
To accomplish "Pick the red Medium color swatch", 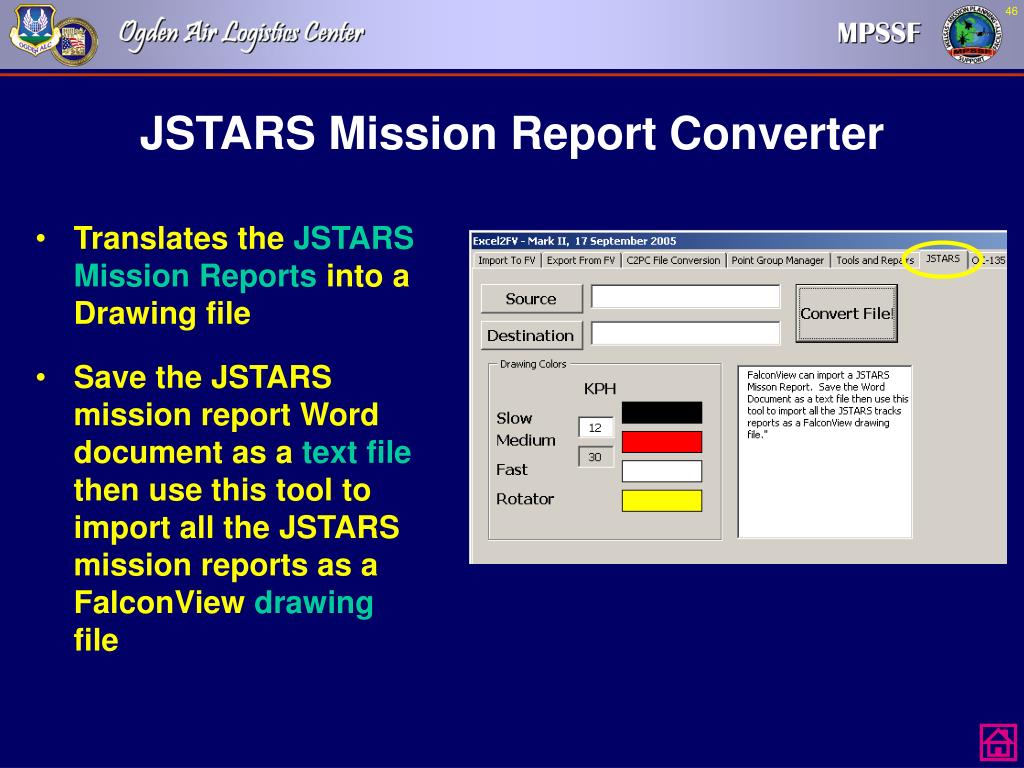I will point(662,442).
